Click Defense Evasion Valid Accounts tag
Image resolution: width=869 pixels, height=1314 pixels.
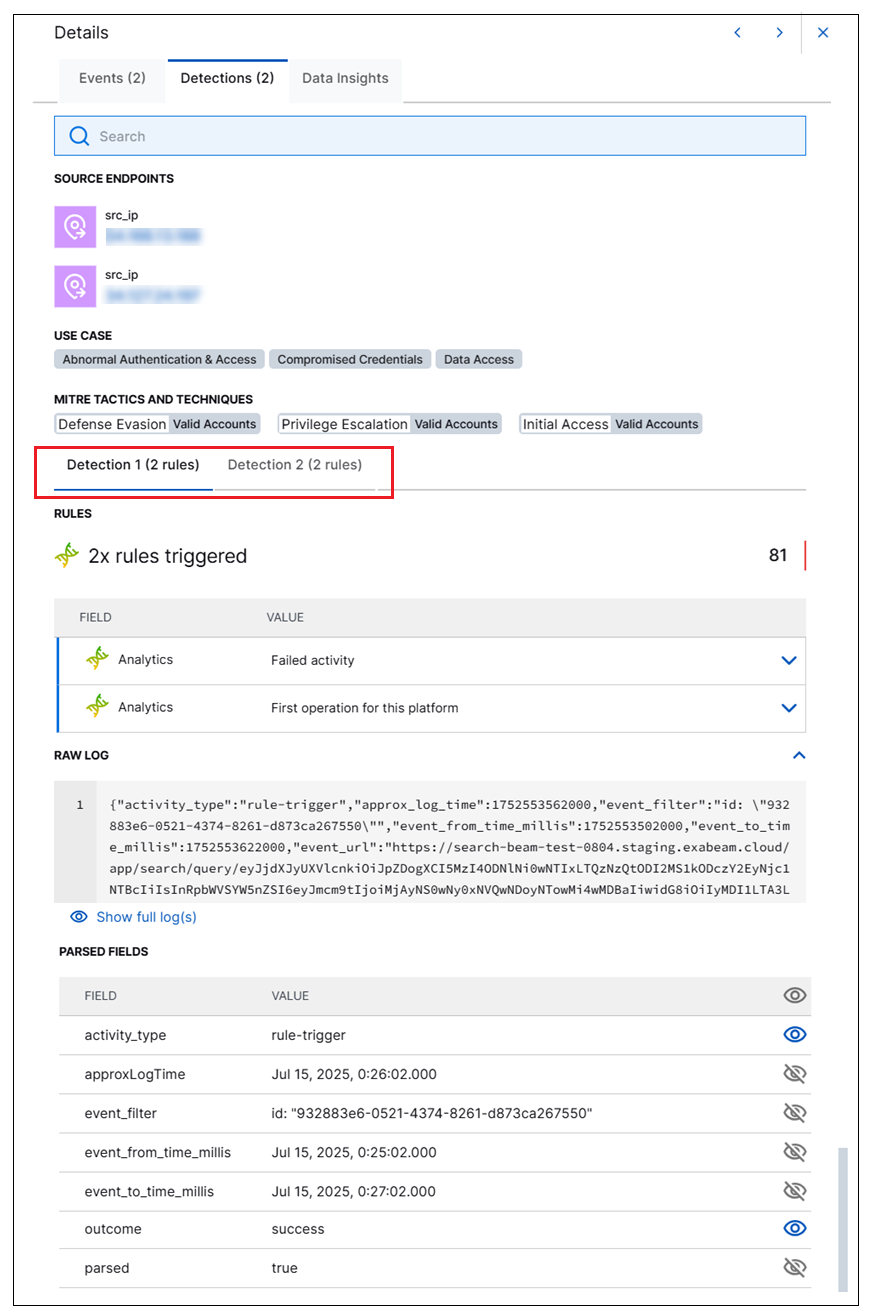[x=157, y=424]
